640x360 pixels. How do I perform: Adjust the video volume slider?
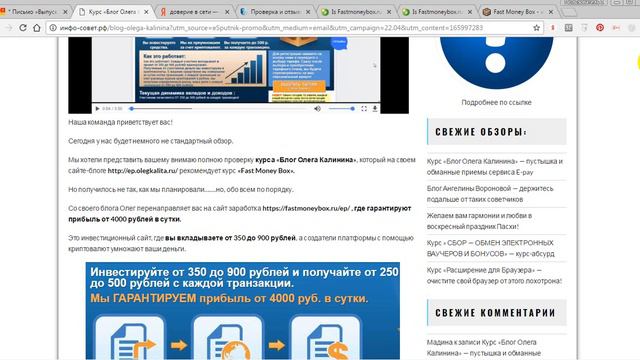pyautogui.click(x=341, y=109)
